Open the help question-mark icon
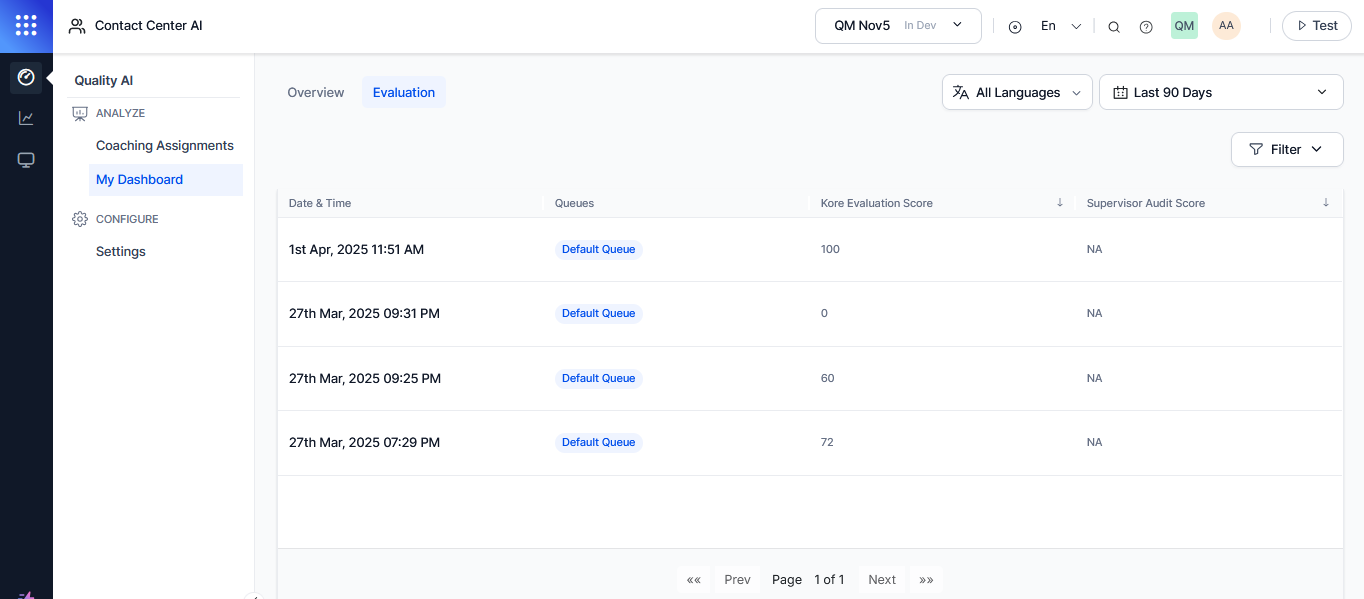This screenshot has height=599, width=1364. tap(1146, 26)
